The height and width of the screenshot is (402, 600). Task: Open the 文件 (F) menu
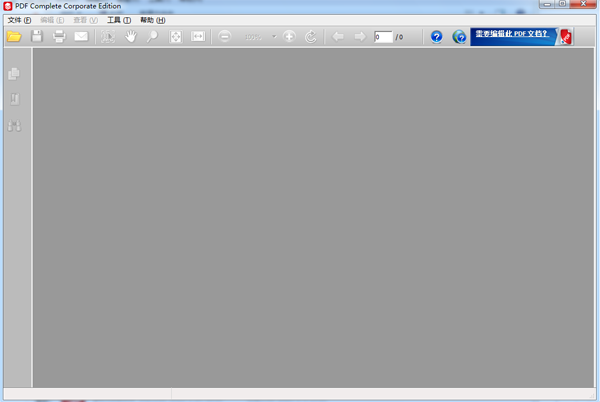(x=20, y=20)
